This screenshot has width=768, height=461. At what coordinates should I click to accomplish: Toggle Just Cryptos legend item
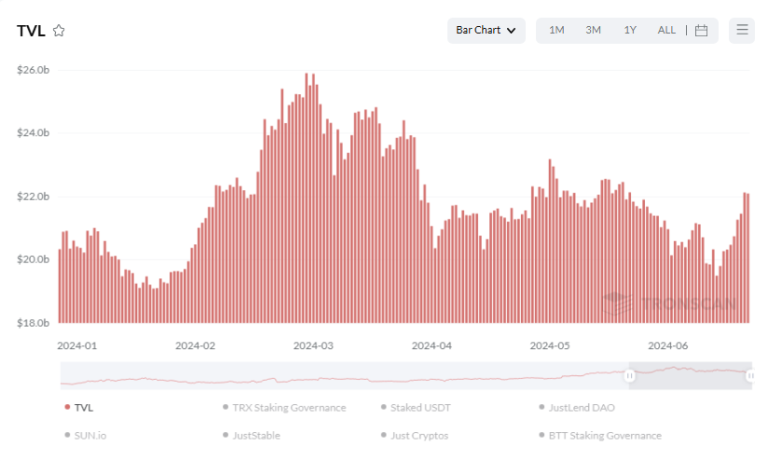point(418,435)
